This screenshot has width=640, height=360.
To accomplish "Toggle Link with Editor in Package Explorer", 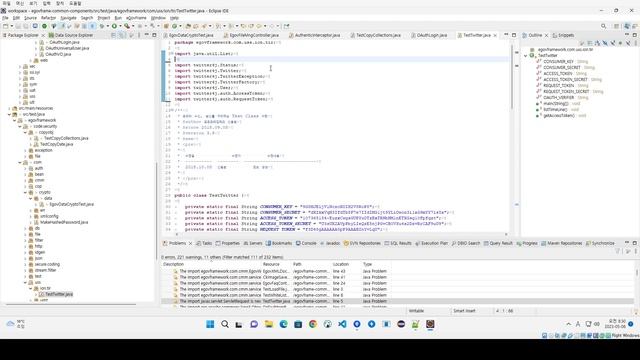I will (122, 36).
